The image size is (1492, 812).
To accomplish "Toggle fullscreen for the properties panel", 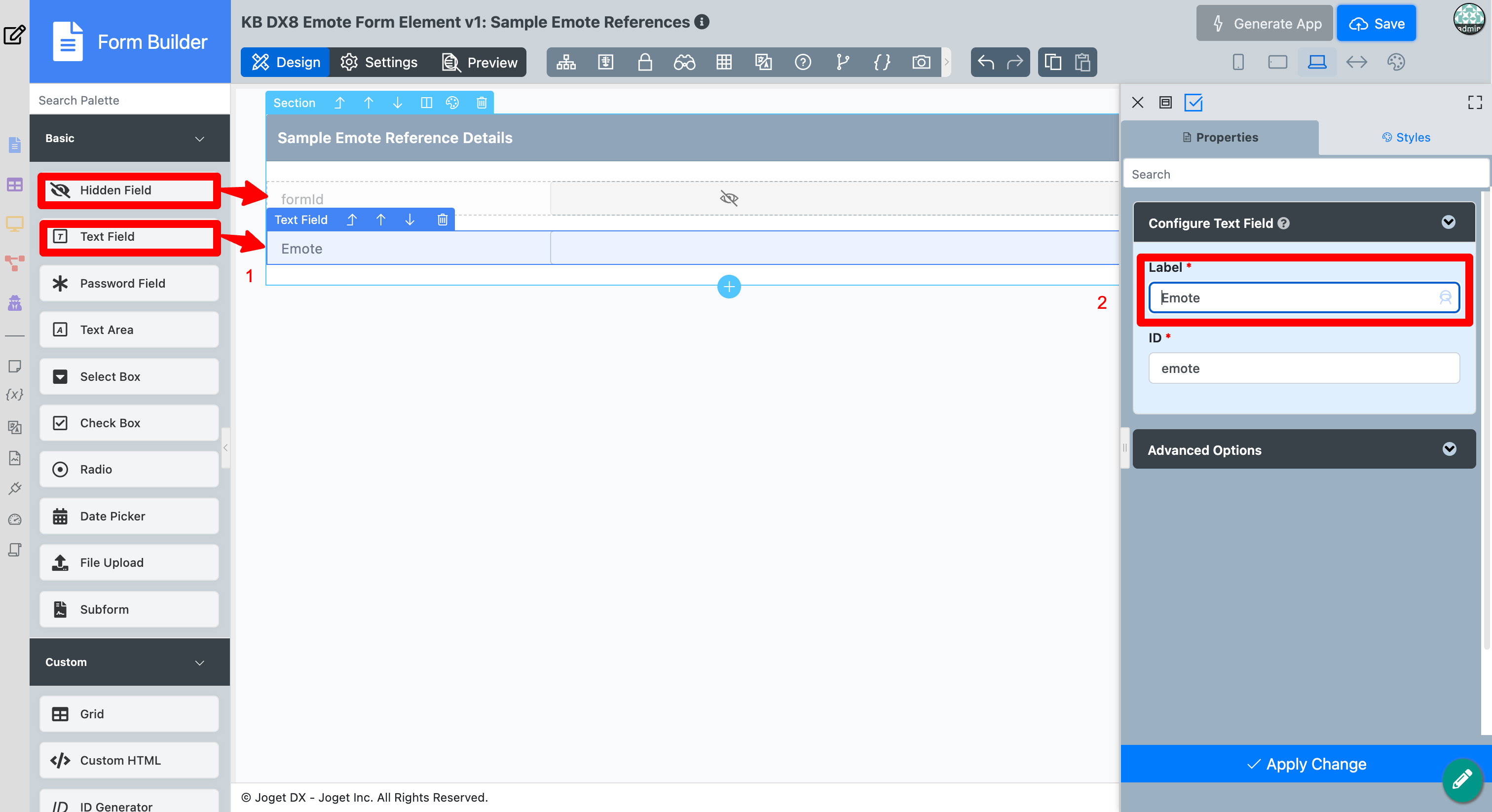I will click(1475, 103).
